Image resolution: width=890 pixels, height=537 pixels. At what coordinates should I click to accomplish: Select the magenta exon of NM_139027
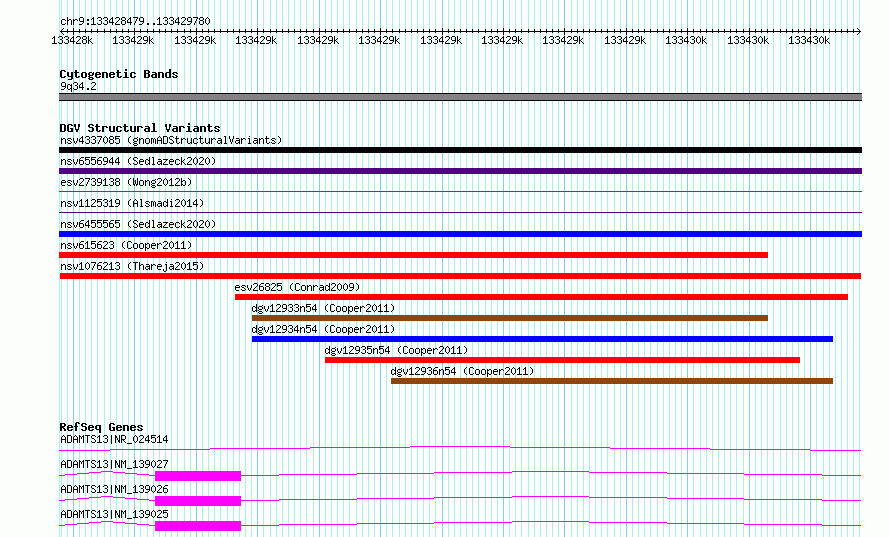[198, 476]
